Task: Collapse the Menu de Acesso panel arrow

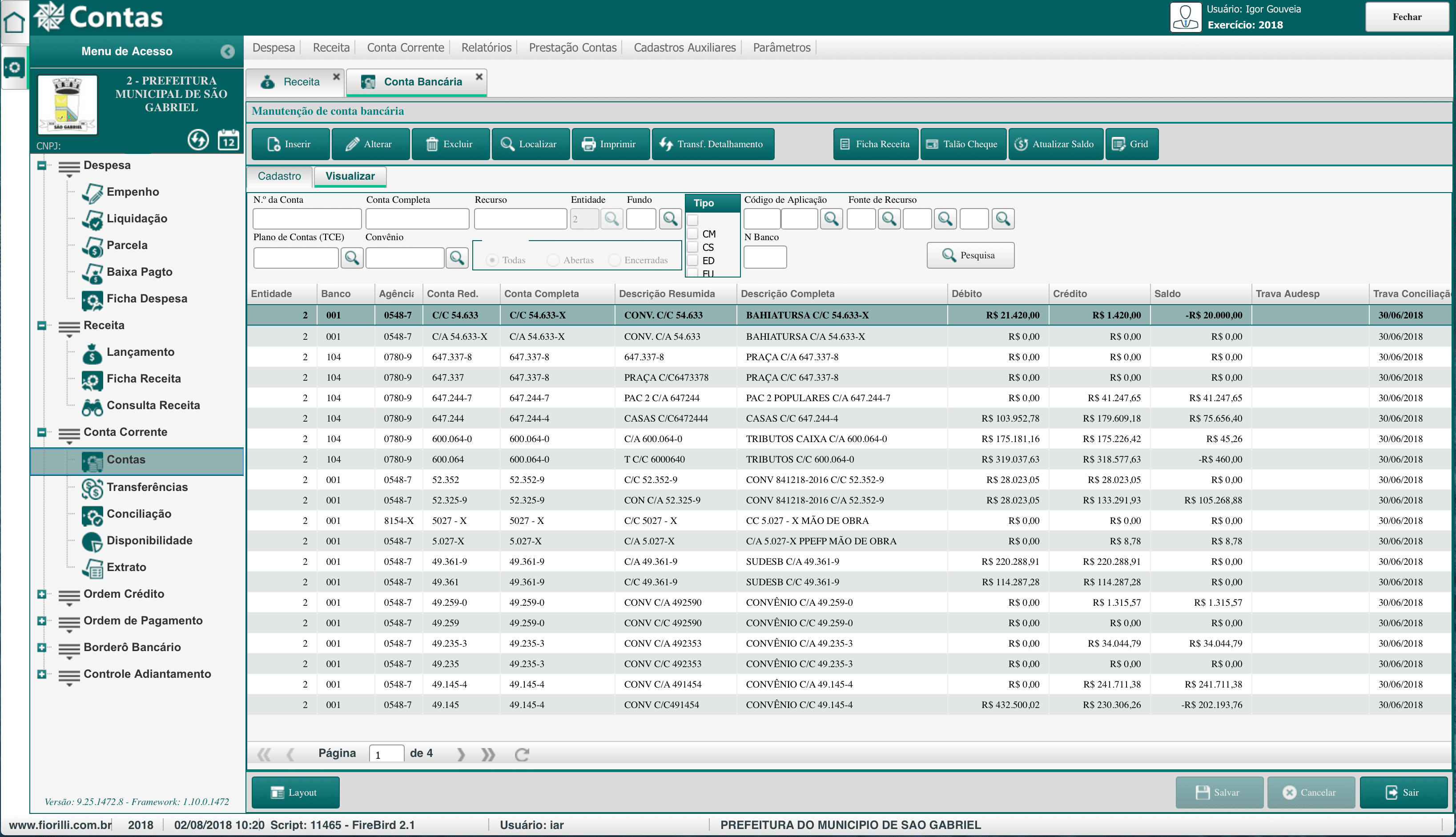Action: click(x=228, y=52)
